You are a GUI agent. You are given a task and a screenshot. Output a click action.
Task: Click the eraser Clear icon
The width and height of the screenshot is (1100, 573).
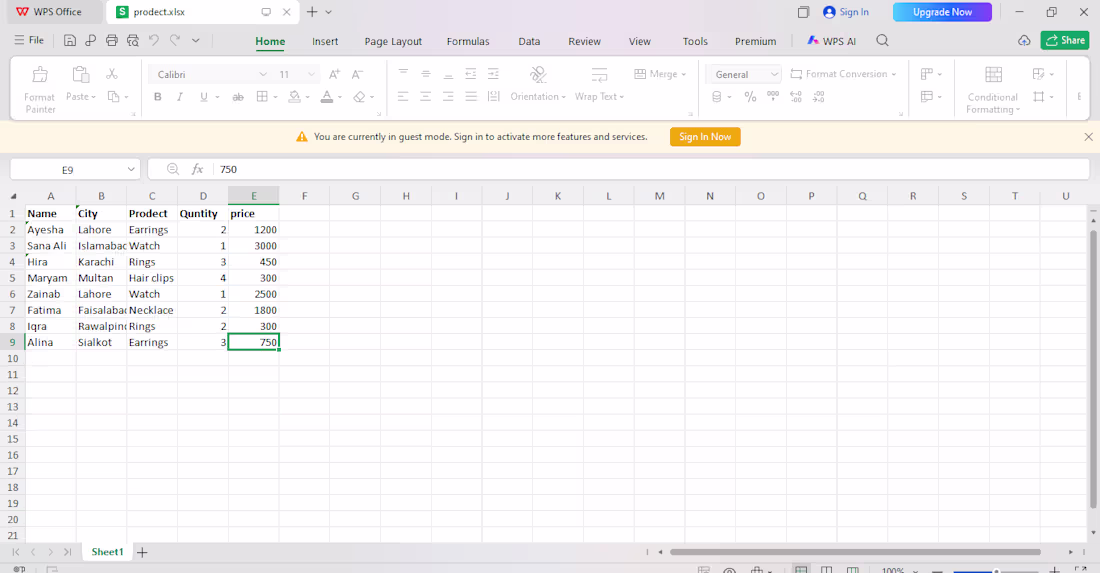point(359,97)
